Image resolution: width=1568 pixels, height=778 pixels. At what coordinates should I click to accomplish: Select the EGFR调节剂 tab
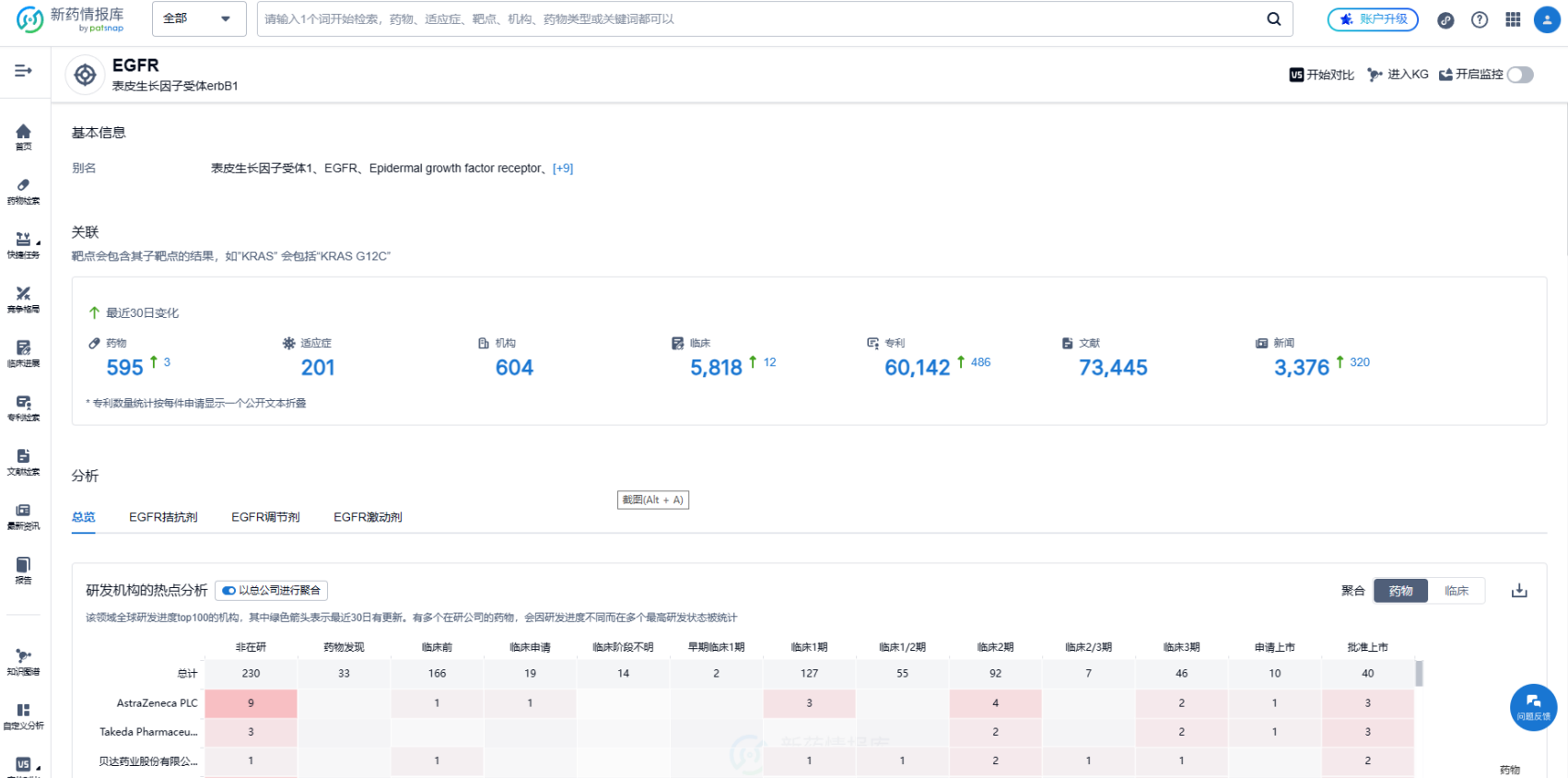[265, 517]
